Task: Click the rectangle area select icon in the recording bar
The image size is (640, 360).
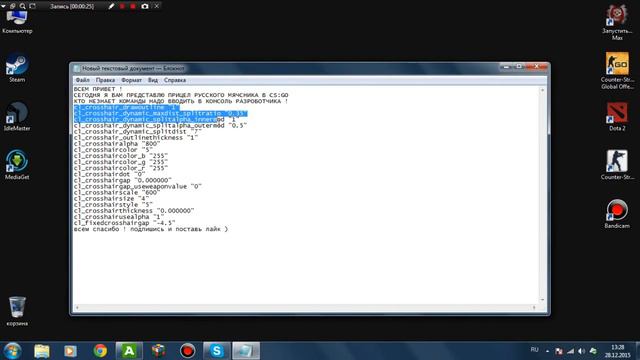Action: point(33,6)
